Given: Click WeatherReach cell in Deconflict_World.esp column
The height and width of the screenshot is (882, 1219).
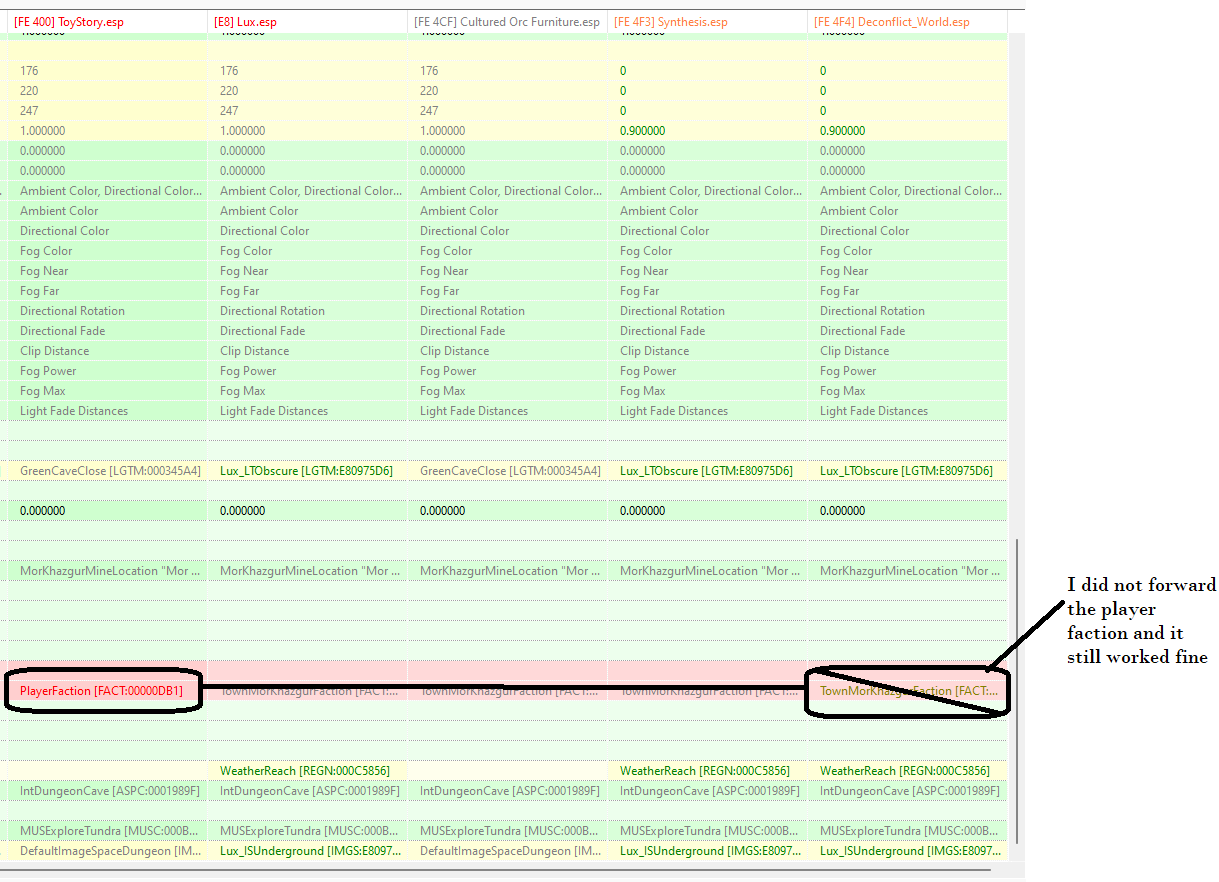Looking at the screenshot, I should [x=907, y=771].
